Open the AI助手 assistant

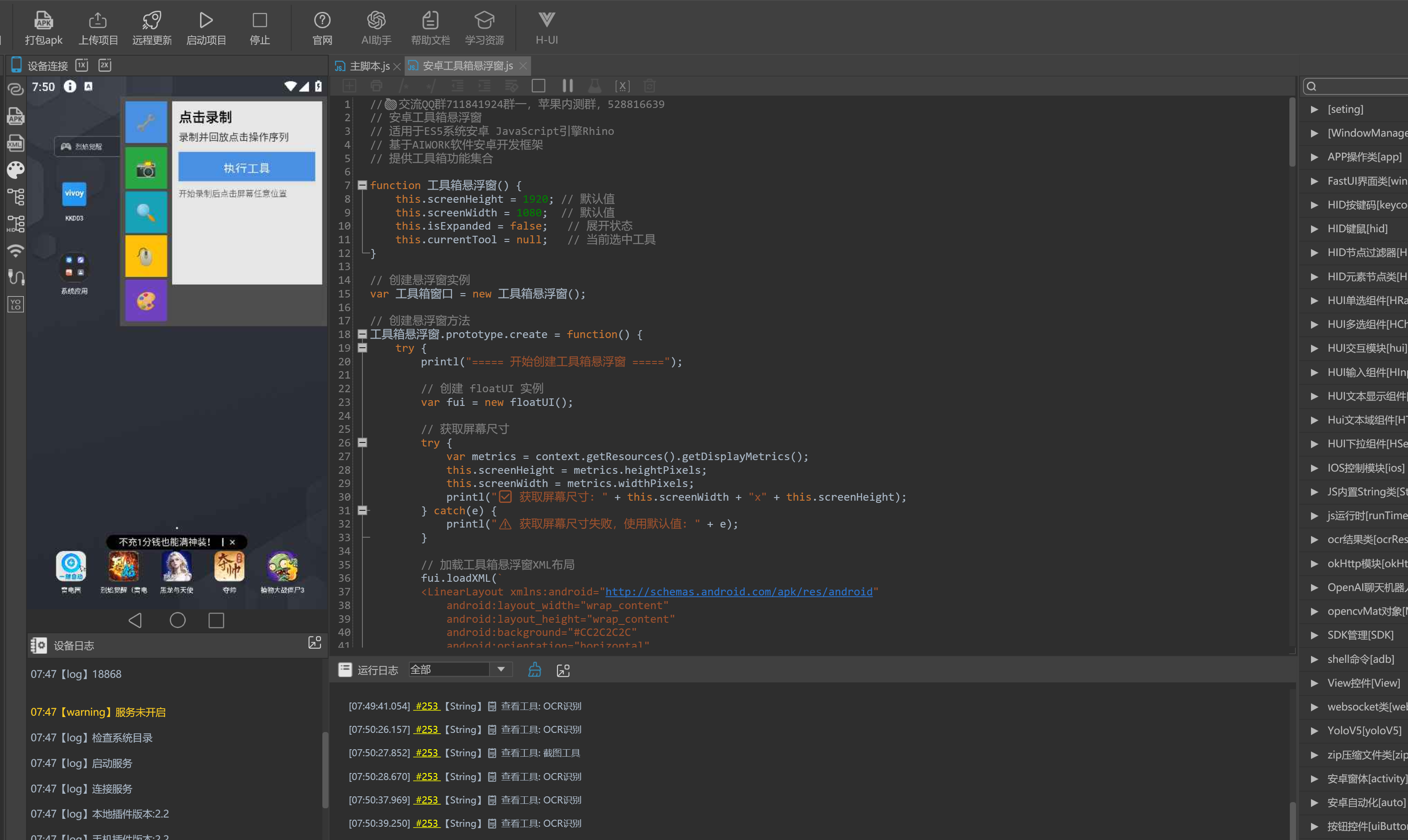(376, 21)
